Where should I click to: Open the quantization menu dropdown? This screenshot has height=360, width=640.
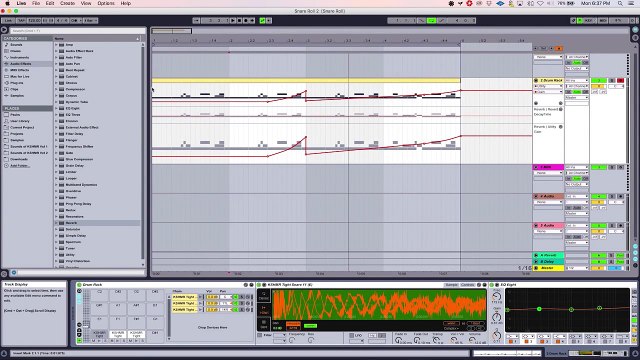[x=91, y=20]
